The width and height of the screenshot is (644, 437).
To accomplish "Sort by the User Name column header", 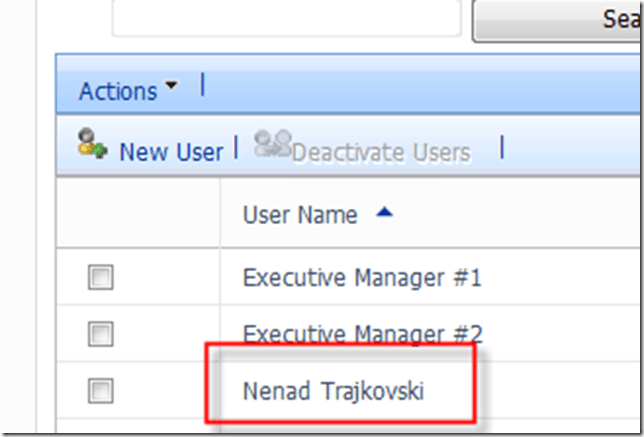I will point(299,214).
